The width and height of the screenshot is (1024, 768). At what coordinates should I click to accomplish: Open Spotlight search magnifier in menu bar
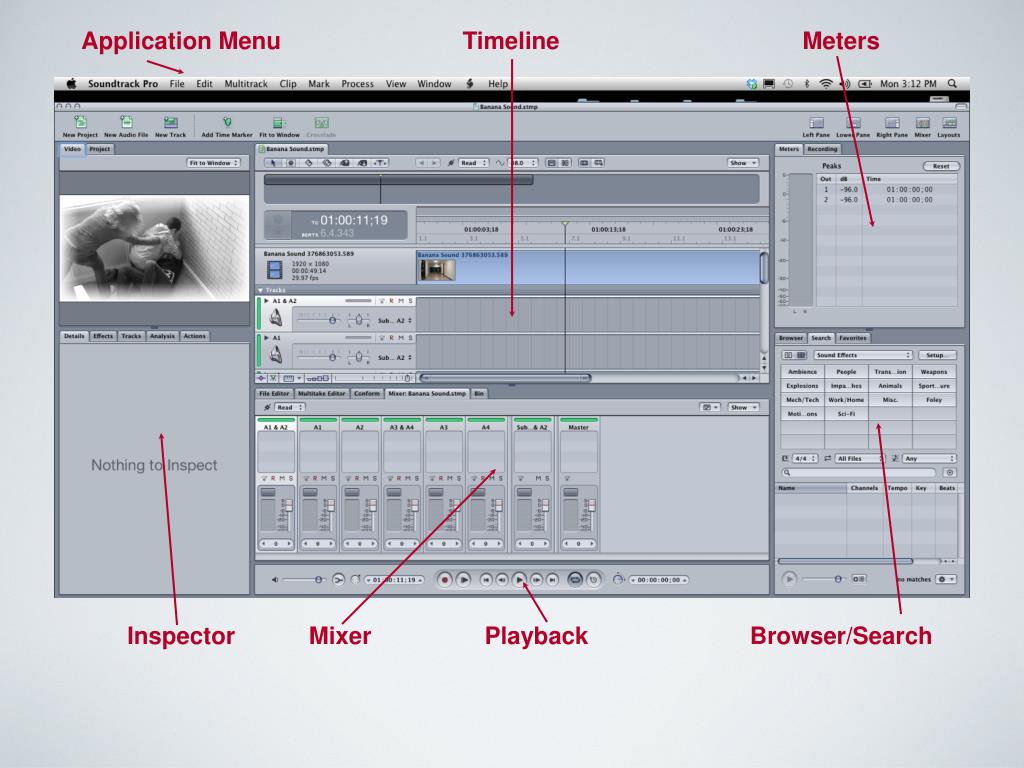coord(952,84)
